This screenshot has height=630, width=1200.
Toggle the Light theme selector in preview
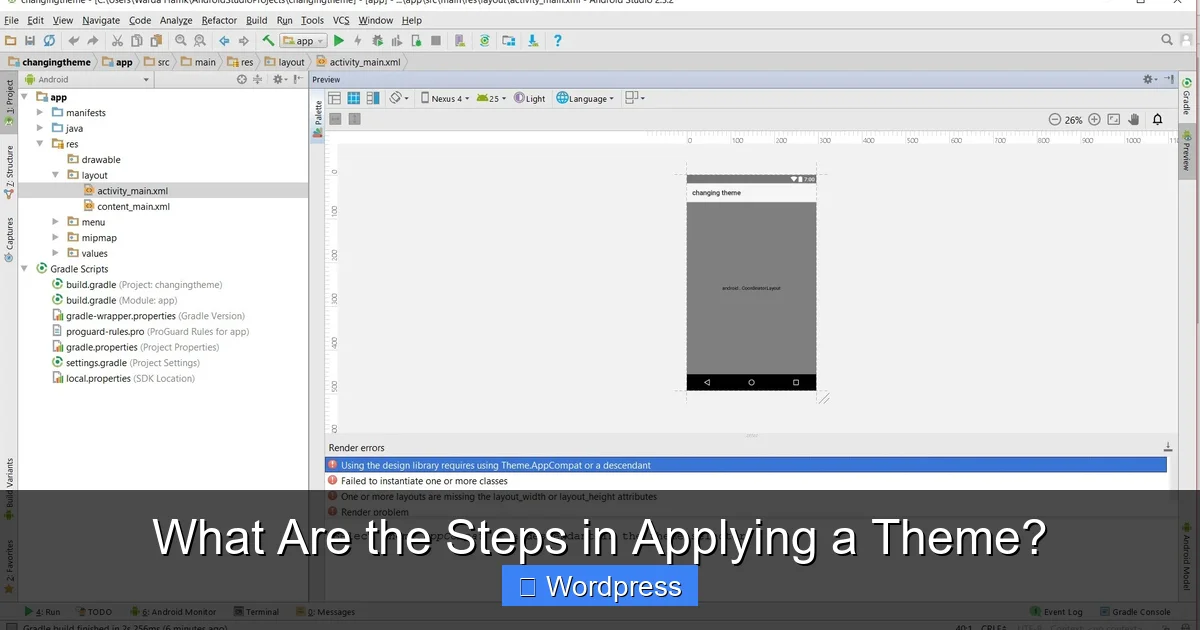pyautogui.click(x=531, y=97)
